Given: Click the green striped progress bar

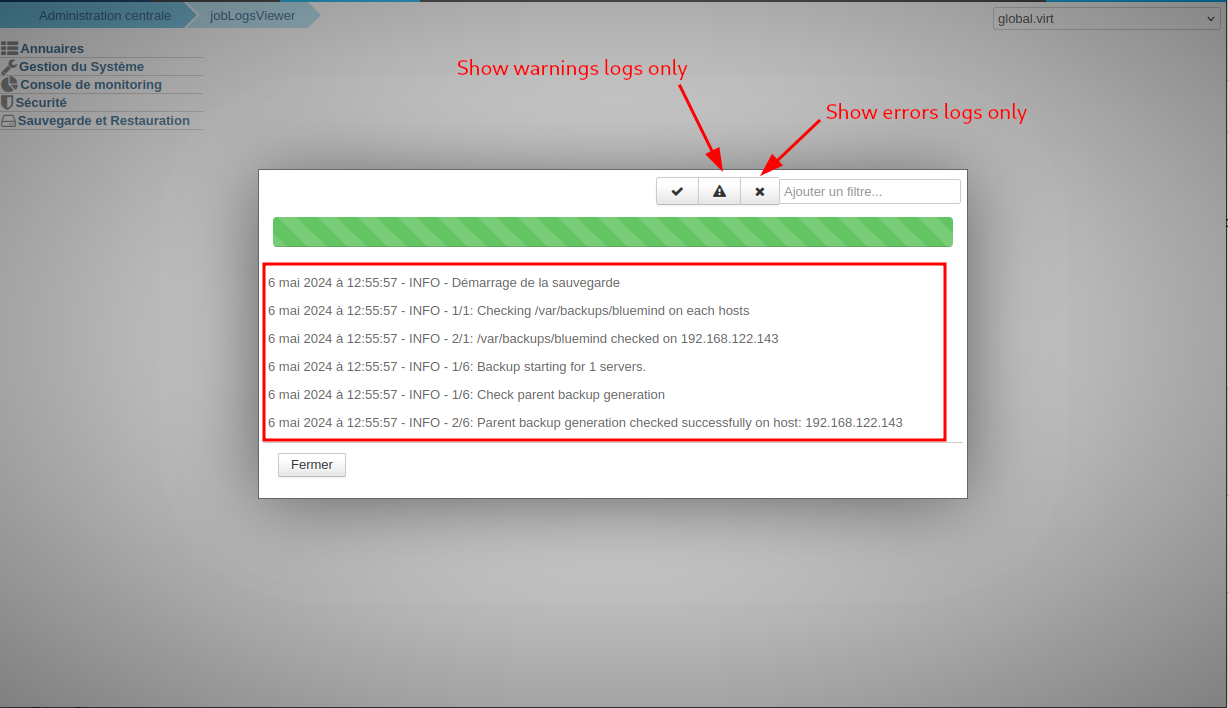Looking at the screenshot, I should 612,231.
